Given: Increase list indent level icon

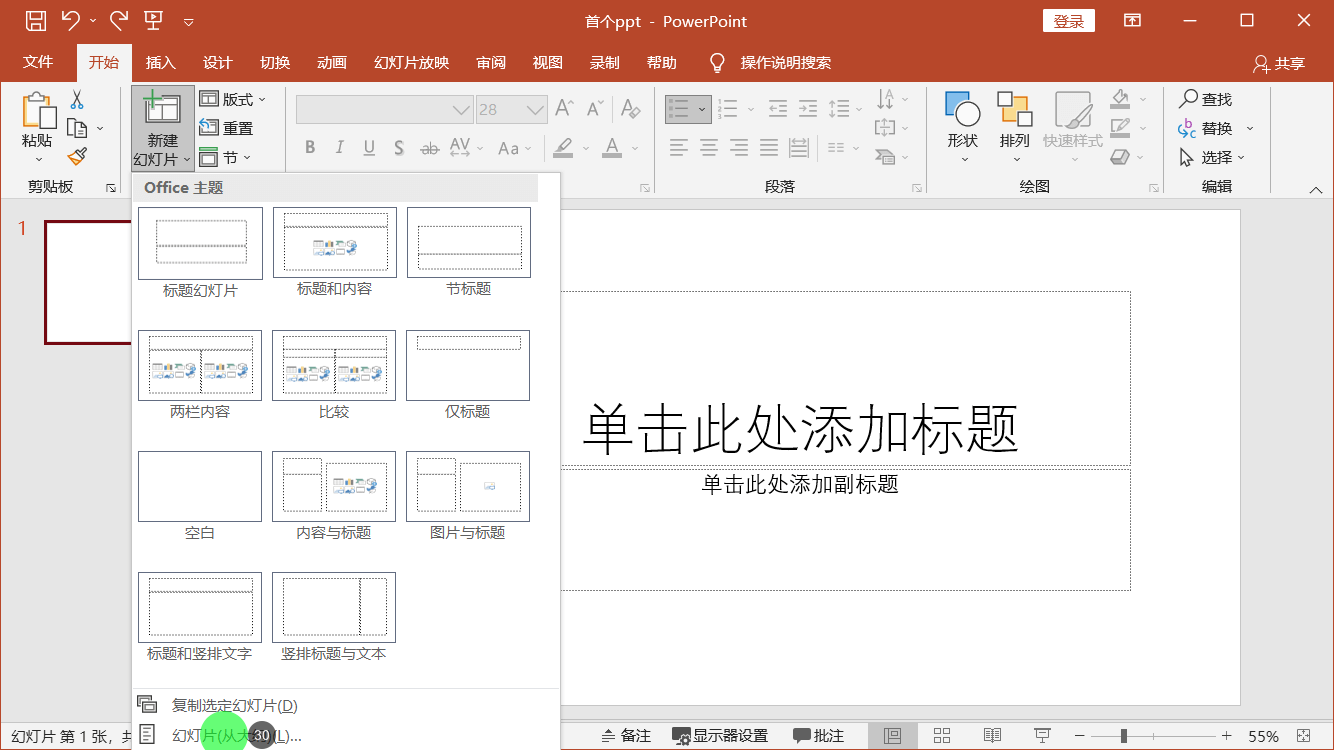Looking at the screenshot, I should pyautogui.click(x=808, y=109).
